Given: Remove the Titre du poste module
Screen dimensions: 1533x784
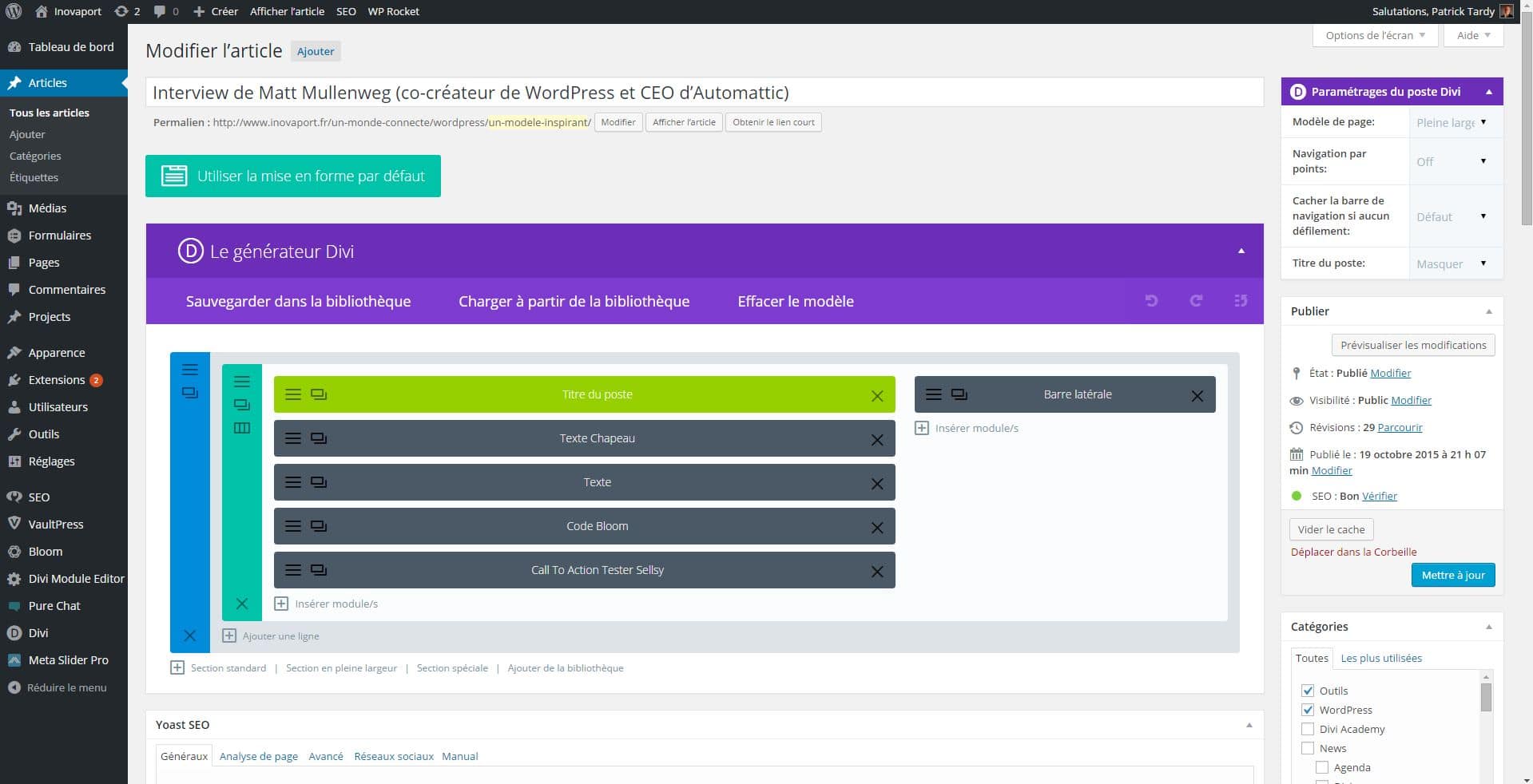Looking at the screenshot, I should point(877,396).
